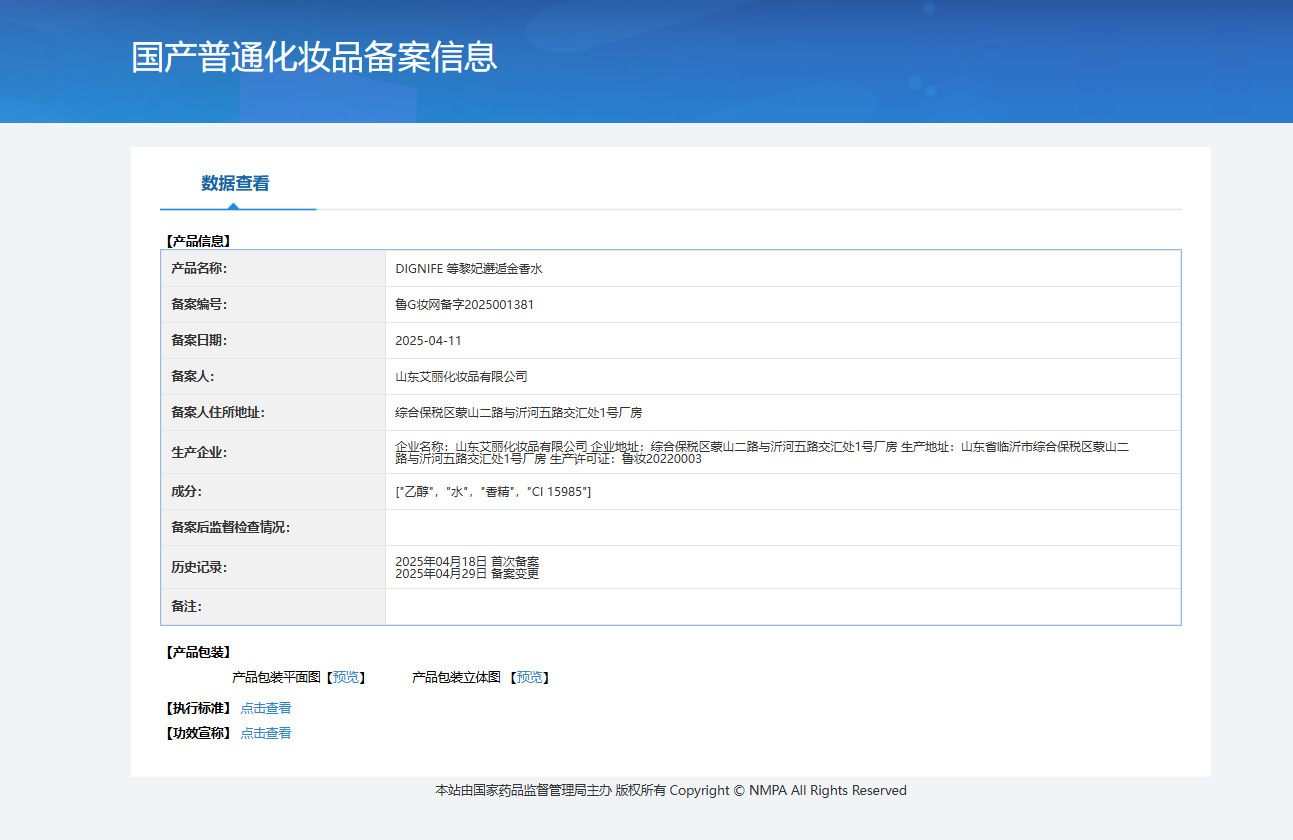Click the 备注 row label
Viewport: 1293px width, 840px height.
(x=187, y=607)
